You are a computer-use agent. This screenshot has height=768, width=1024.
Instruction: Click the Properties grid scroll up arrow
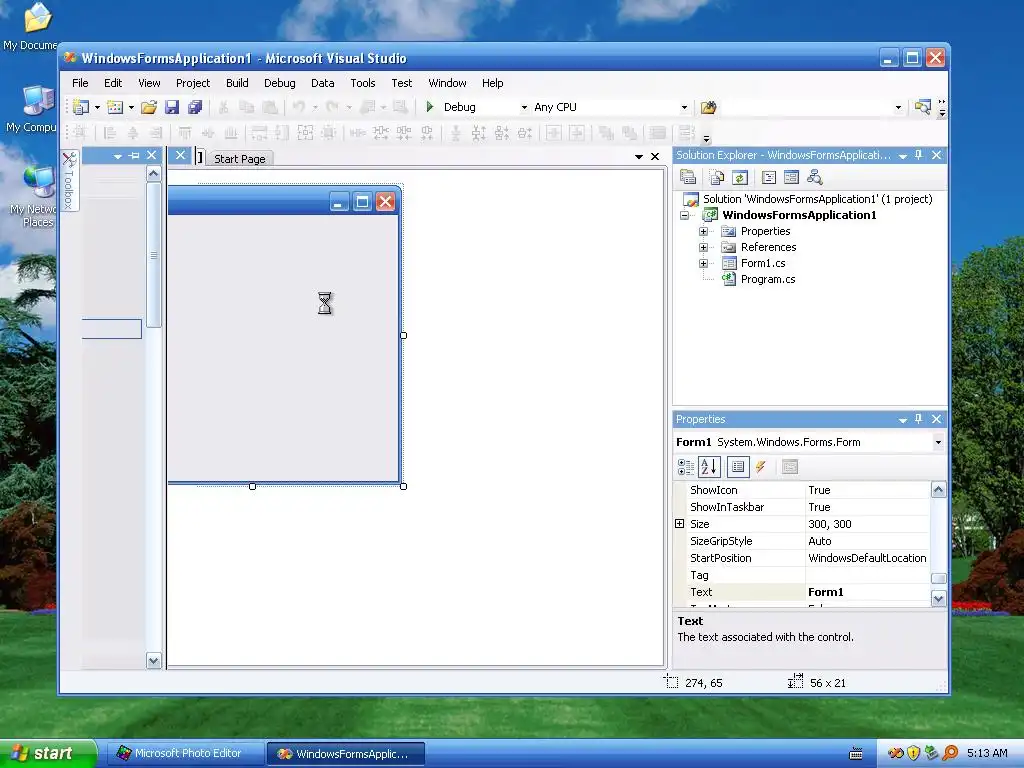(x=938, y=490)
